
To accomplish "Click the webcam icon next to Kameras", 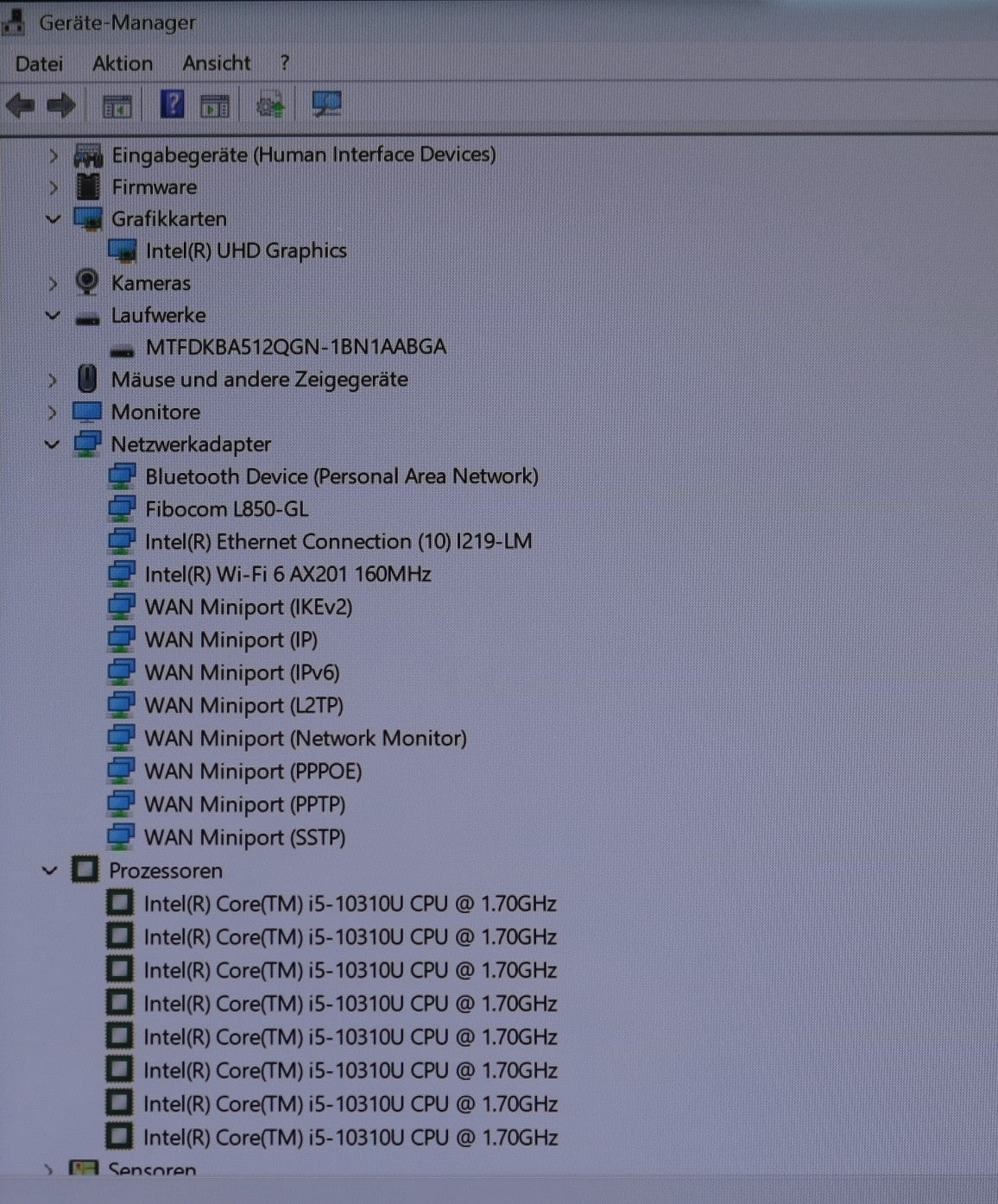I will point(87,282).
